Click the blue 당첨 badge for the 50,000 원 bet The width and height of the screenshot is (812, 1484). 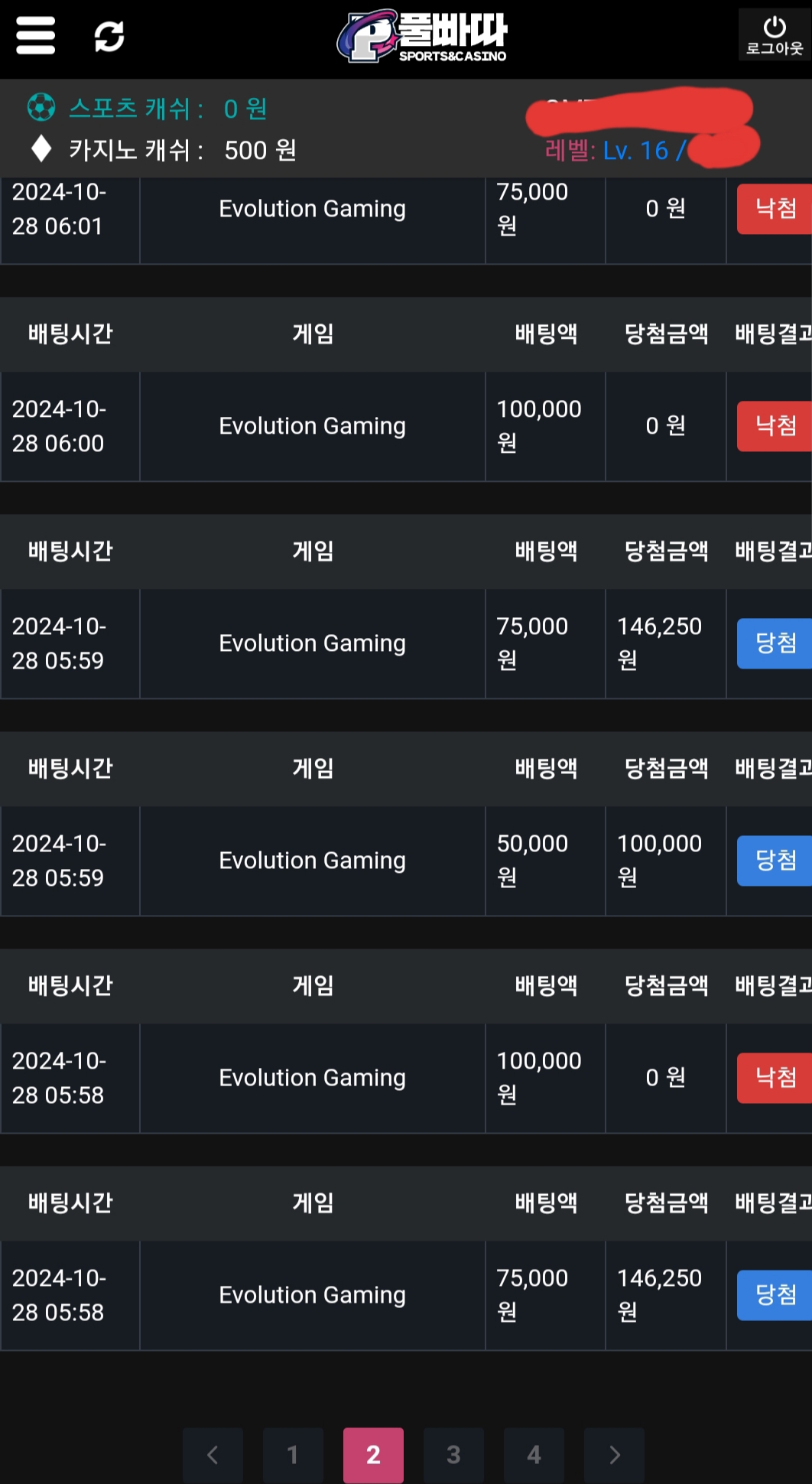coord(774,861)
